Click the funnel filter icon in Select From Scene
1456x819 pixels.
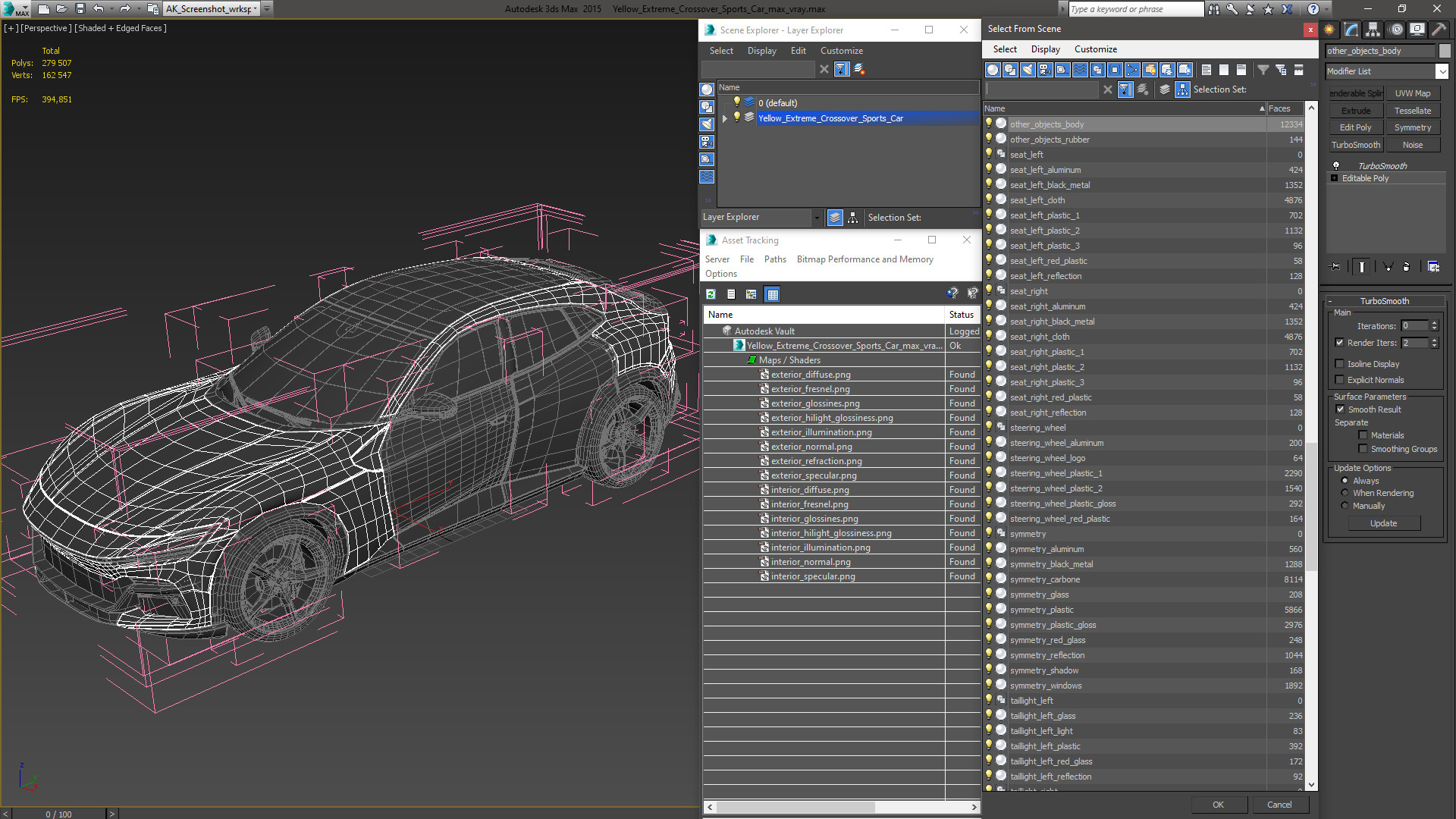[1263, 70]
